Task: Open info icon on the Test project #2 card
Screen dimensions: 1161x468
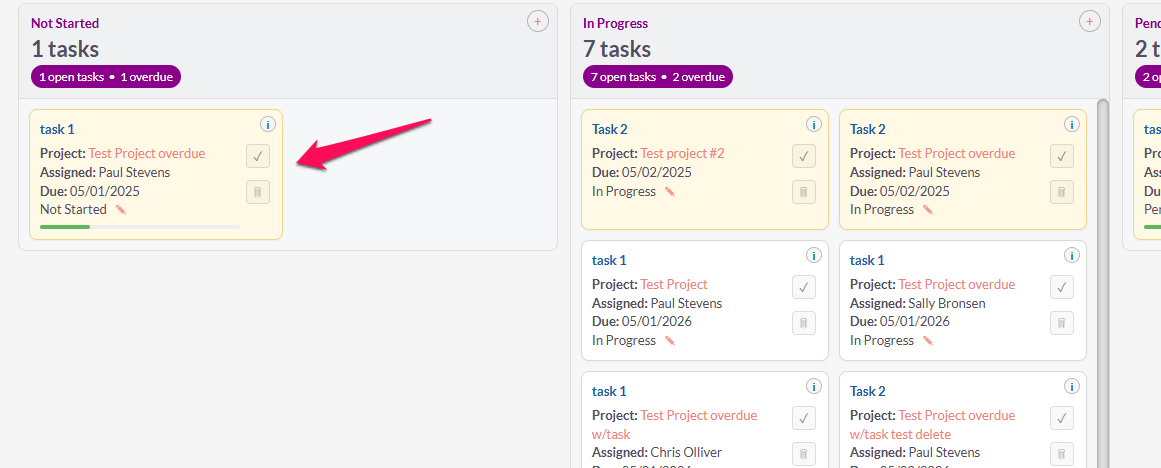Action: coord(813,124)
